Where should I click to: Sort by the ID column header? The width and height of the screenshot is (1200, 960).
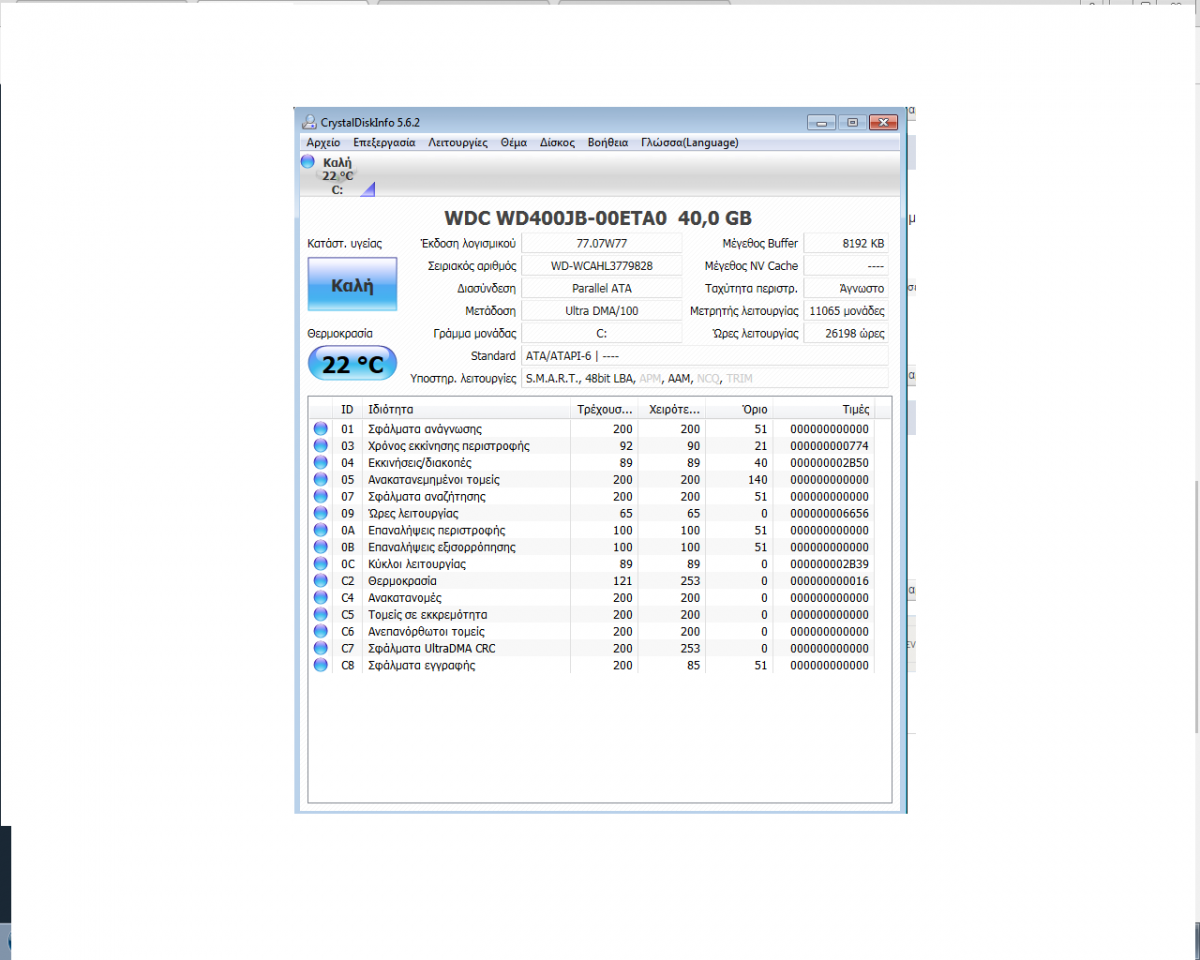pos(347,409)
